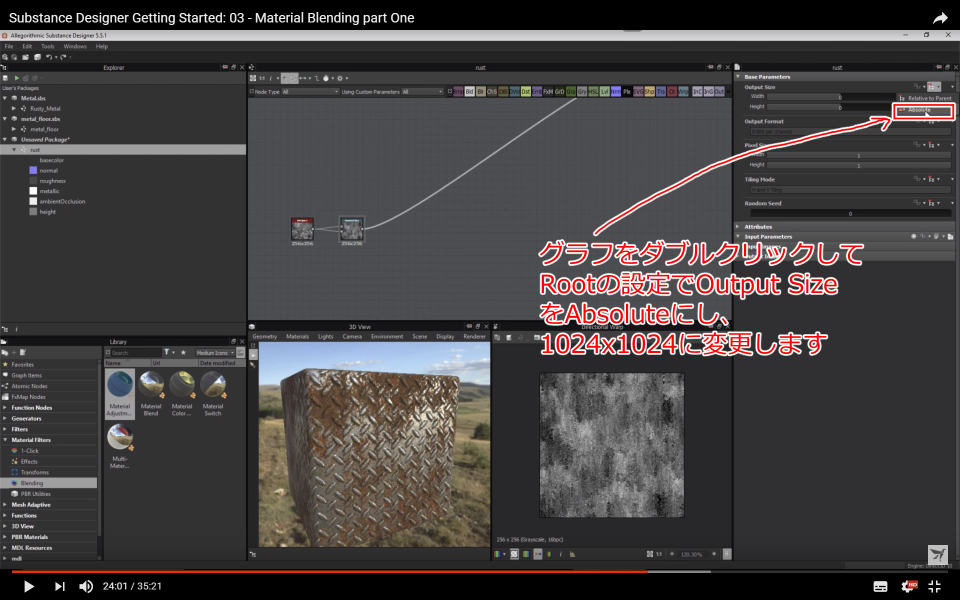The height and width of the screenshot is (600, 960).
Task: Add a Channel Shuffle node (ChS)
Action: pos(492,92)
